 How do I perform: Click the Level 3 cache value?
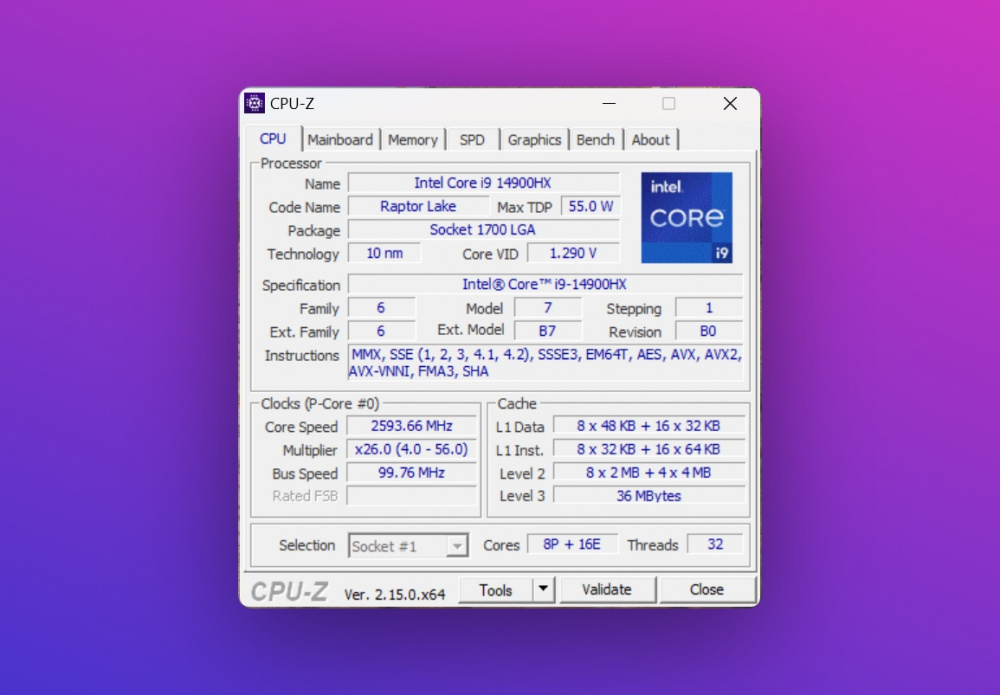pyautogui.click(x=648, y=496)
